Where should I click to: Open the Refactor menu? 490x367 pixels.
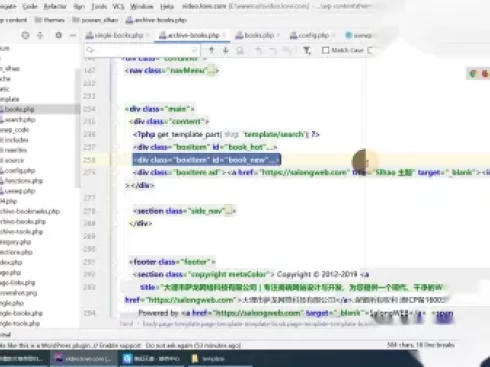coord(55,6)
